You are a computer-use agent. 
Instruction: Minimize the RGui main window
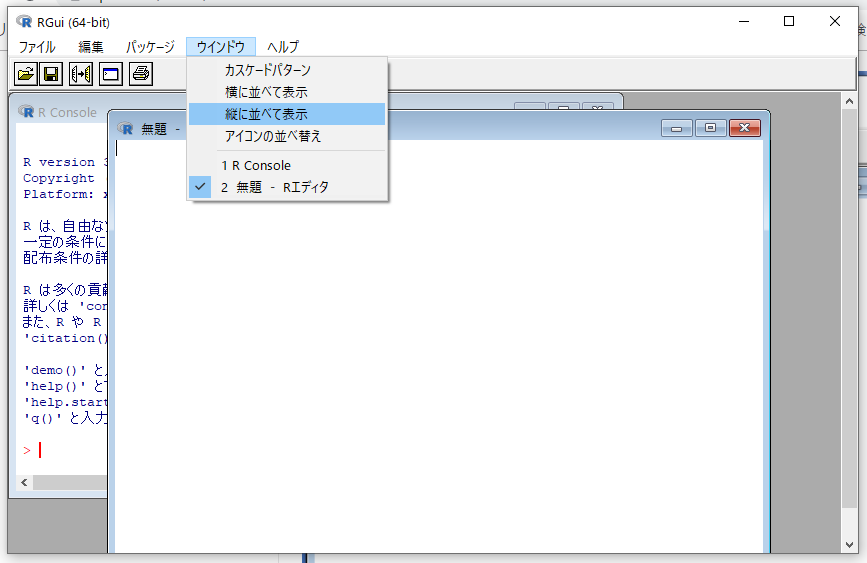click(x=744, y=22)
